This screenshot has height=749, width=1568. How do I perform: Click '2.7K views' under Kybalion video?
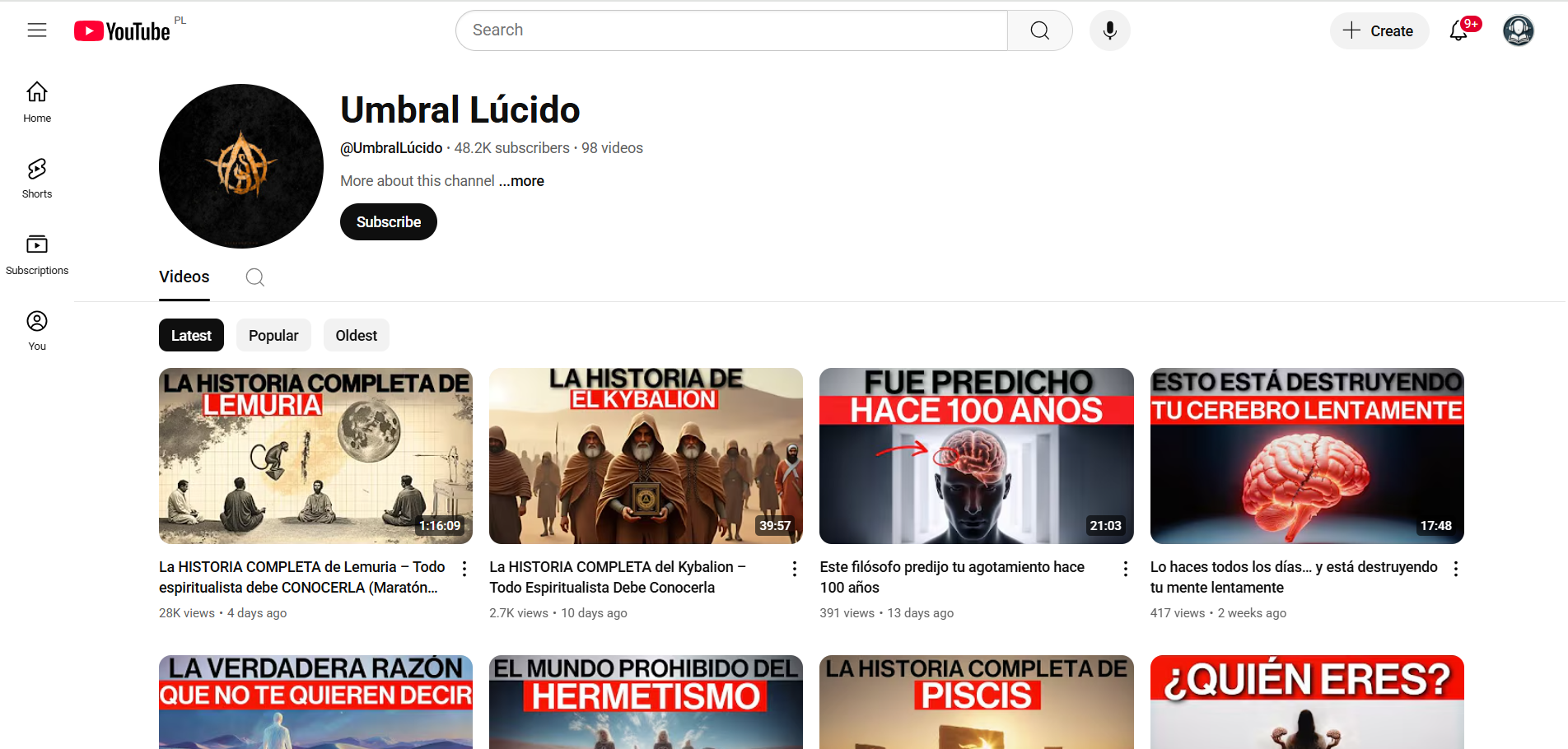[519, 613]
